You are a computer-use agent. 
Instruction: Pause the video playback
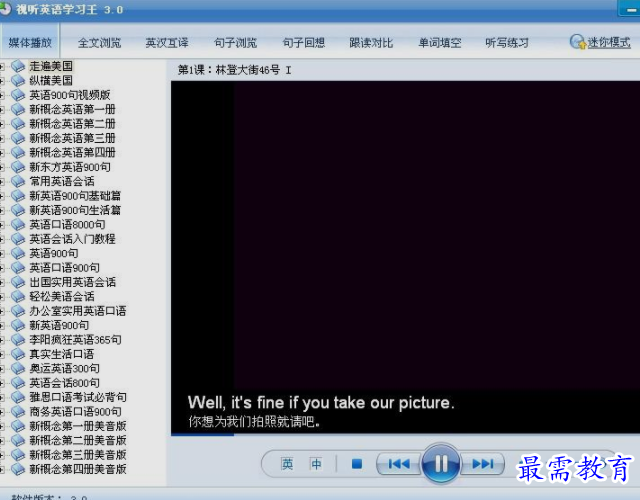coord(441,464)
